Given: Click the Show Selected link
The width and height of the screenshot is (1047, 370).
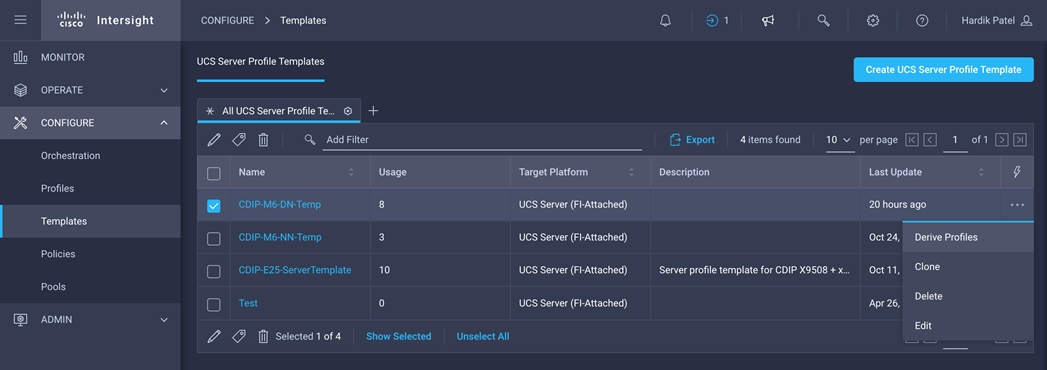Looking at the screenshot, I should point(399,337).
